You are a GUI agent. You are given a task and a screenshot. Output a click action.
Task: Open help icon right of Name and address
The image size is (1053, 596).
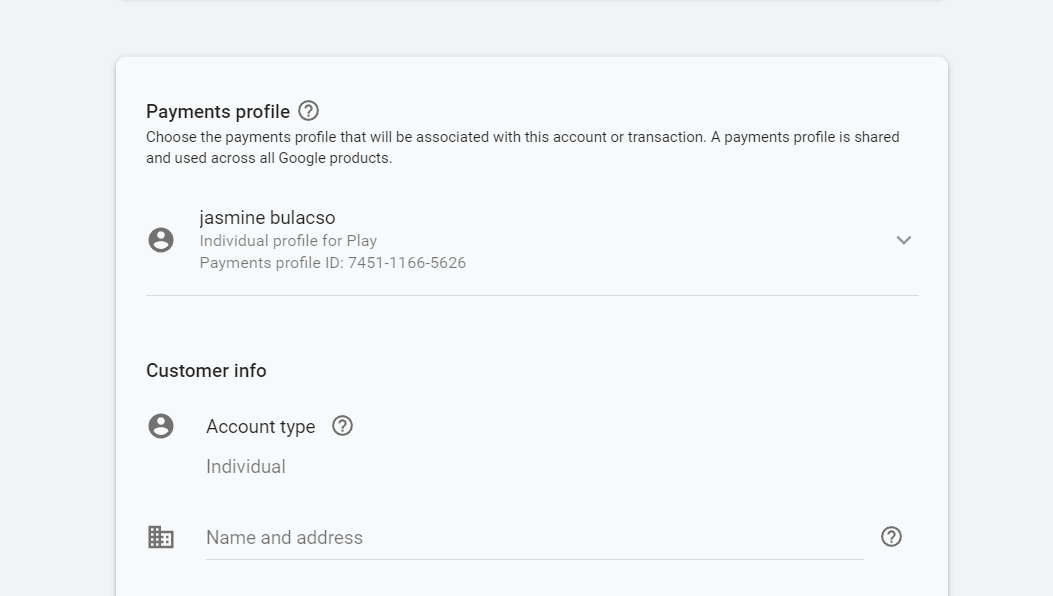[891, 537]
